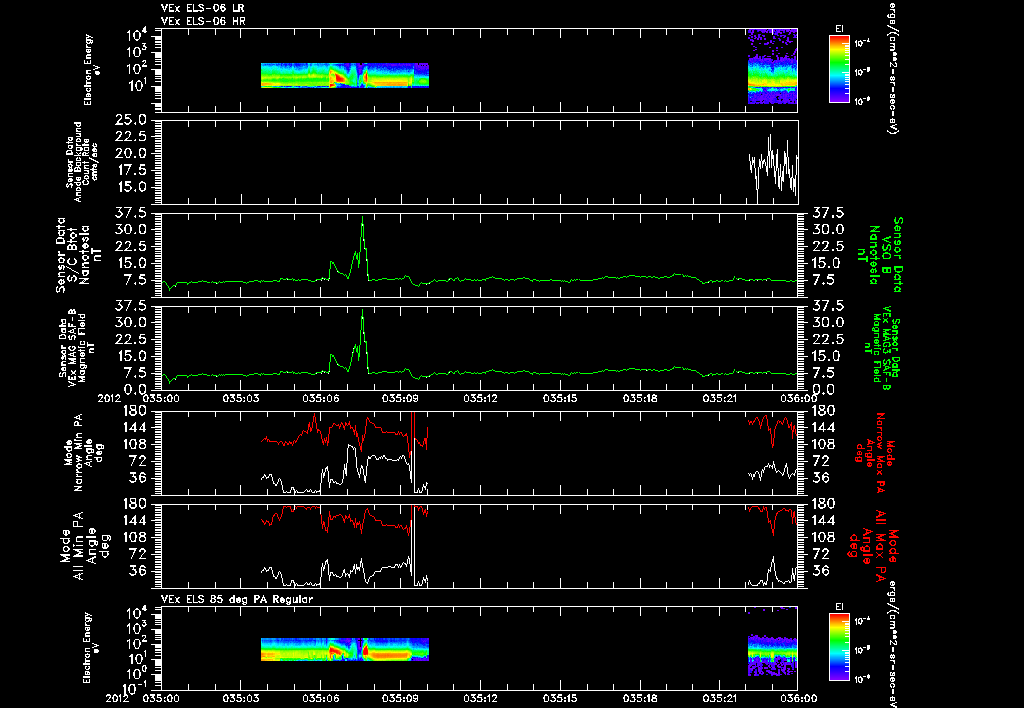Click the "10⁻¹" tick on the 85 deg PA energy axis
This screenshot has height=708, width=1024.
133,688
